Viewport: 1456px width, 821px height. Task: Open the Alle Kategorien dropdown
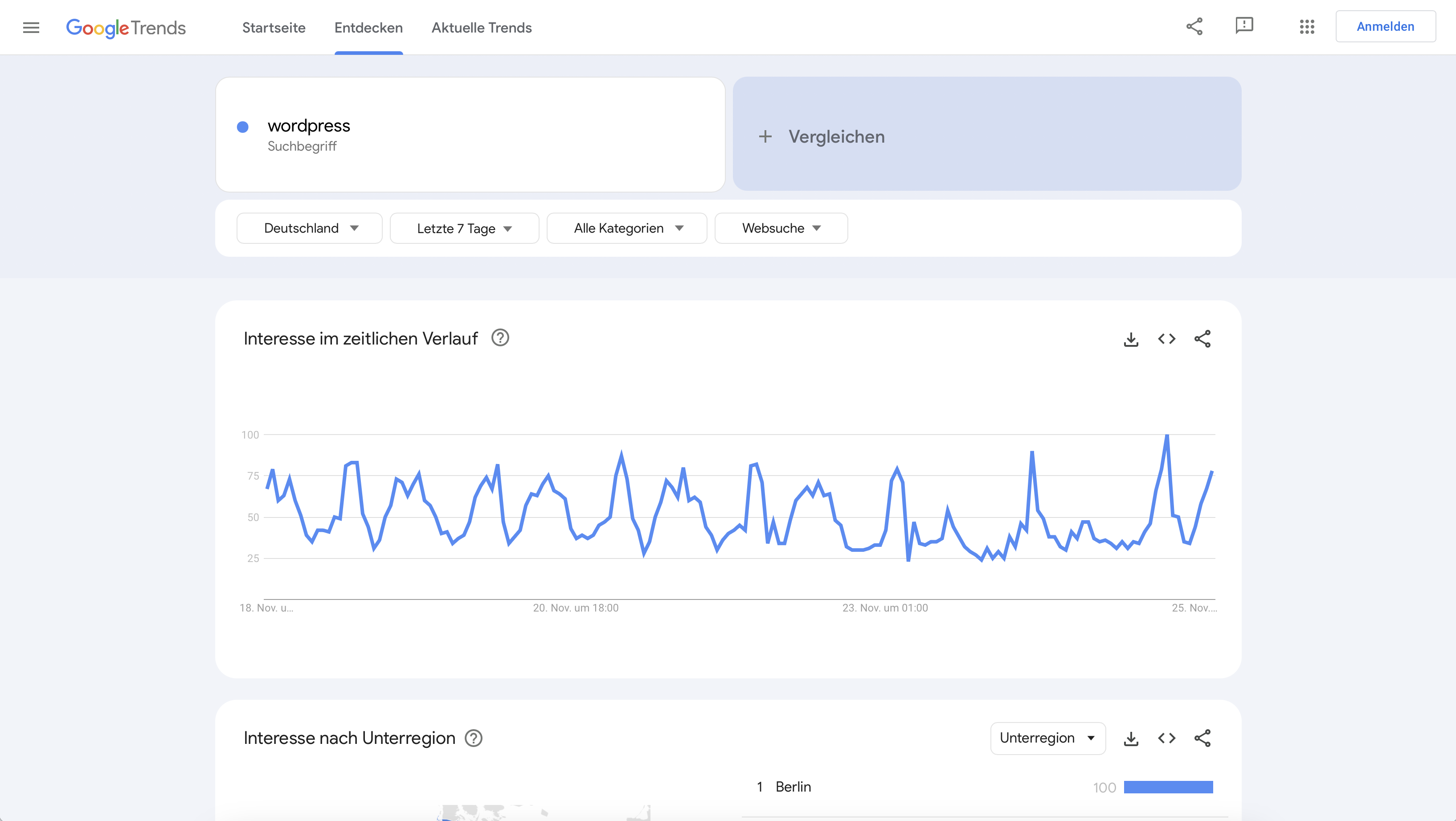pos(627,229)
